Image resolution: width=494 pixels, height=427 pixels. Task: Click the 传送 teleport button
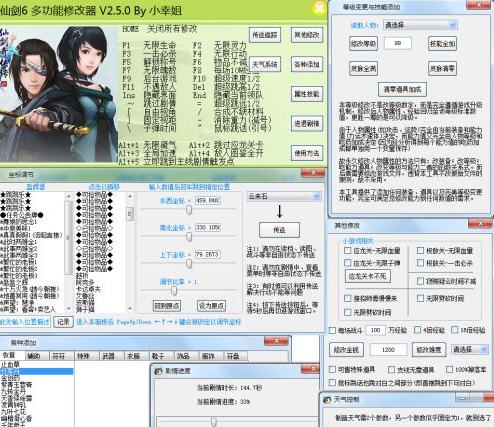point(279,230)
